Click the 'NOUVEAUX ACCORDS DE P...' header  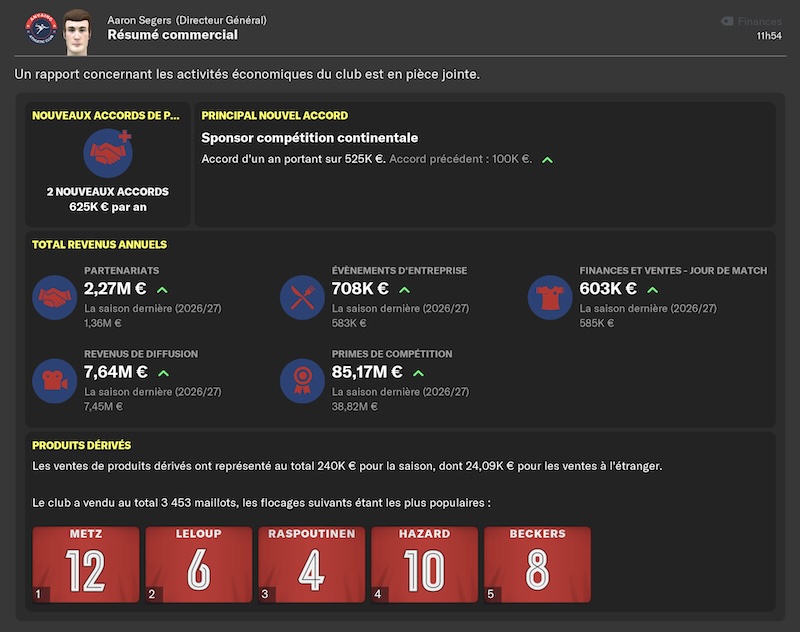click(106, 116)
